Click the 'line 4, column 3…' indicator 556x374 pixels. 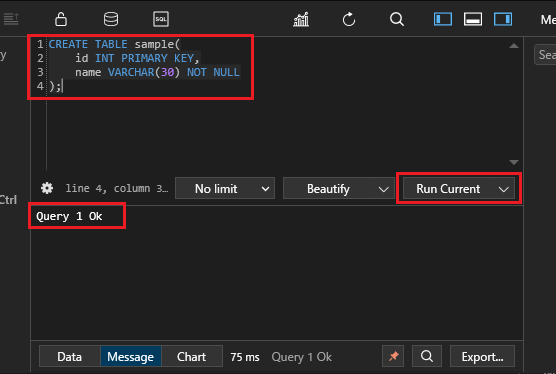point(117,188)
